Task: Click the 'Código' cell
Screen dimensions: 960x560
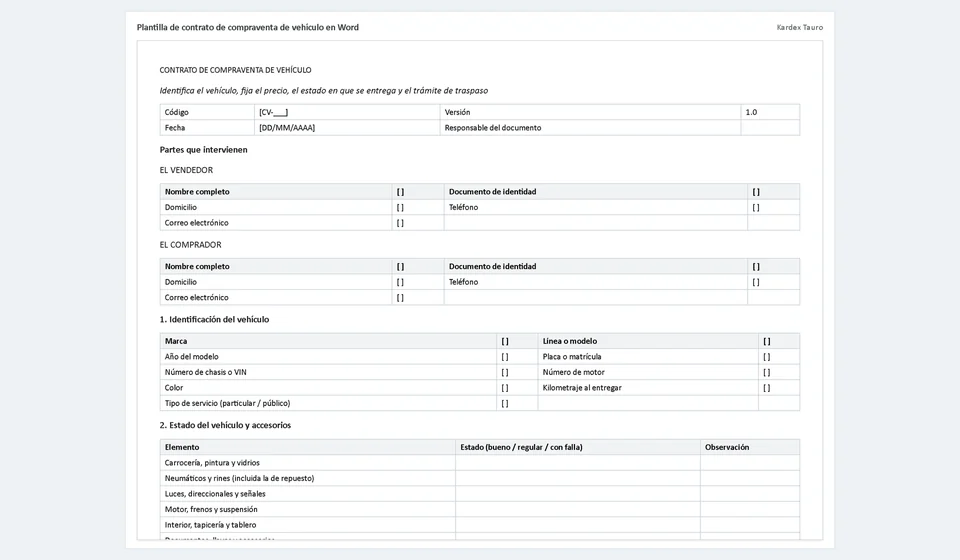Action: [x=208, y=112]
